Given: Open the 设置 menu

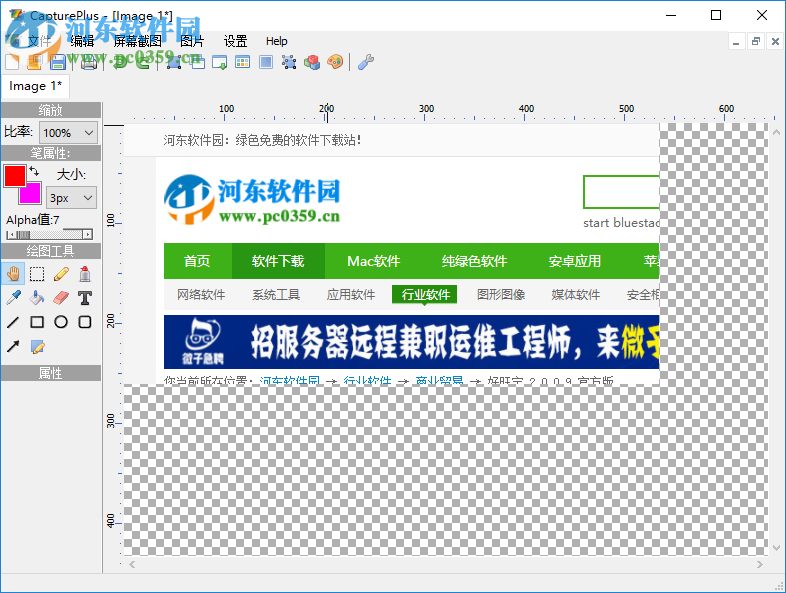Looking at the screenshot, I should (236, 41).
